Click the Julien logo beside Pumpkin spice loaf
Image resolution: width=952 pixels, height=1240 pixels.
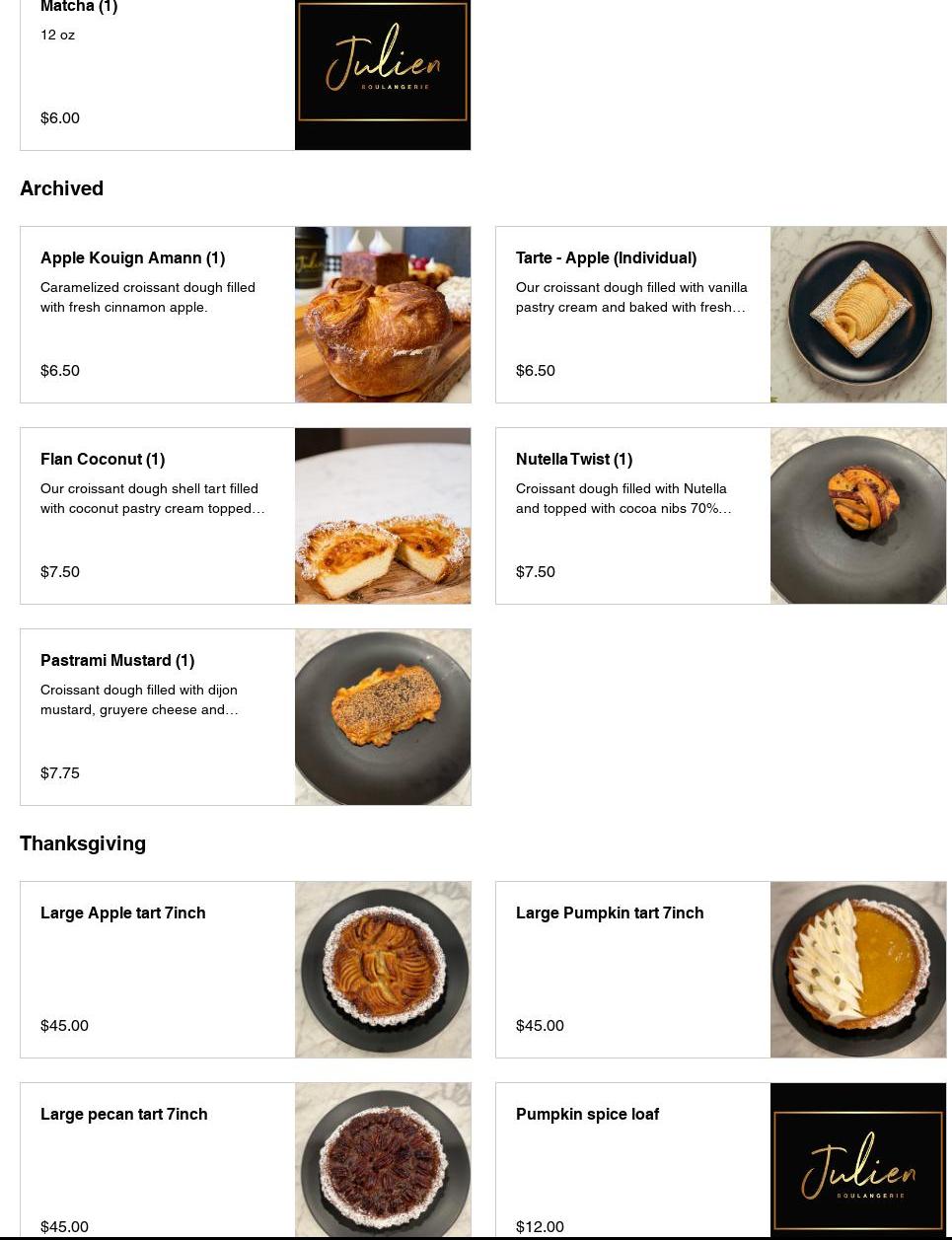(858, 1160)
